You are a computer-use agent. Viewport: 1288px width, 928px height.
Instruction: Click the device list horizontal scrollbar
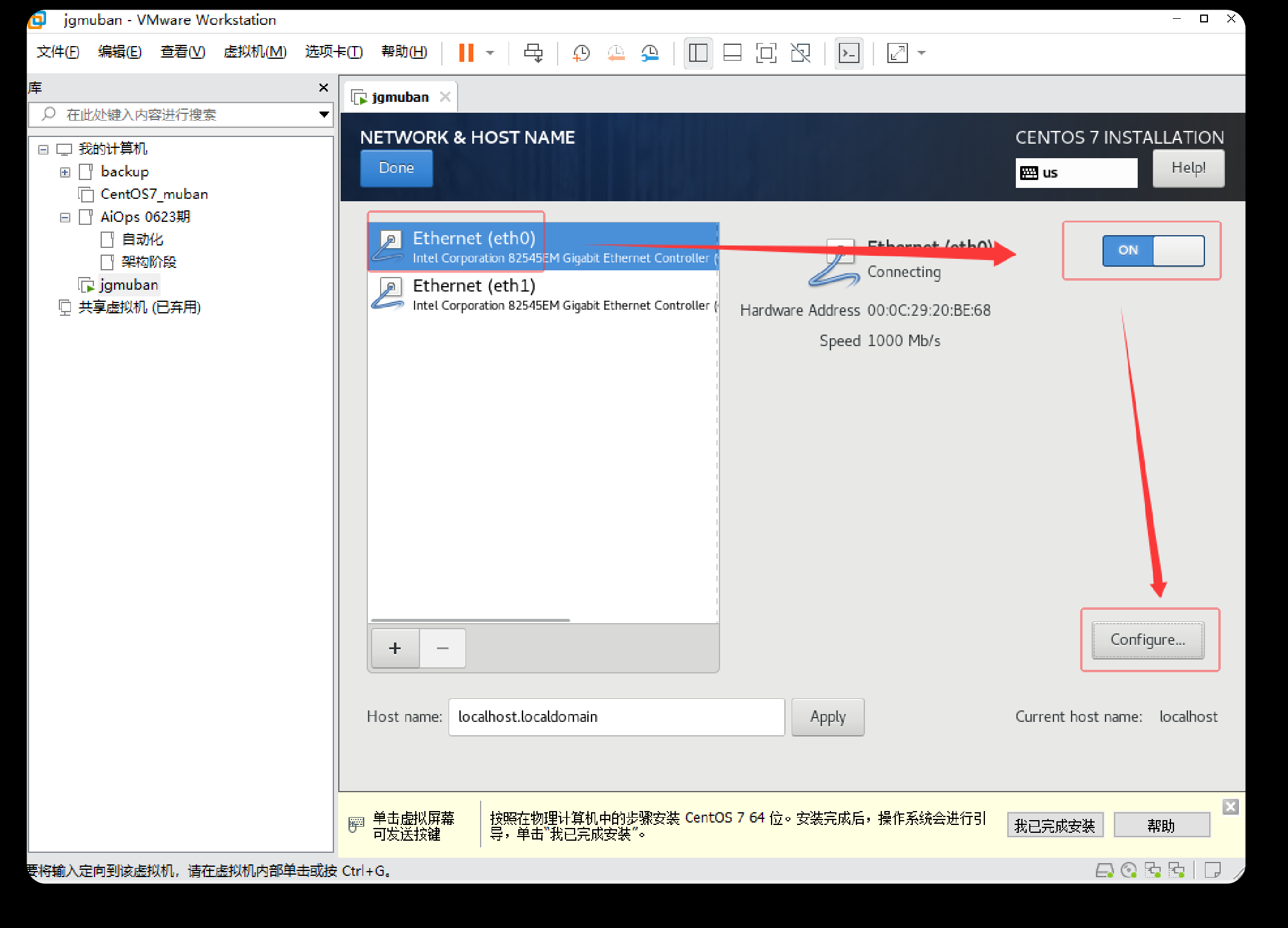pyautogui.click(x=470, y=620)
